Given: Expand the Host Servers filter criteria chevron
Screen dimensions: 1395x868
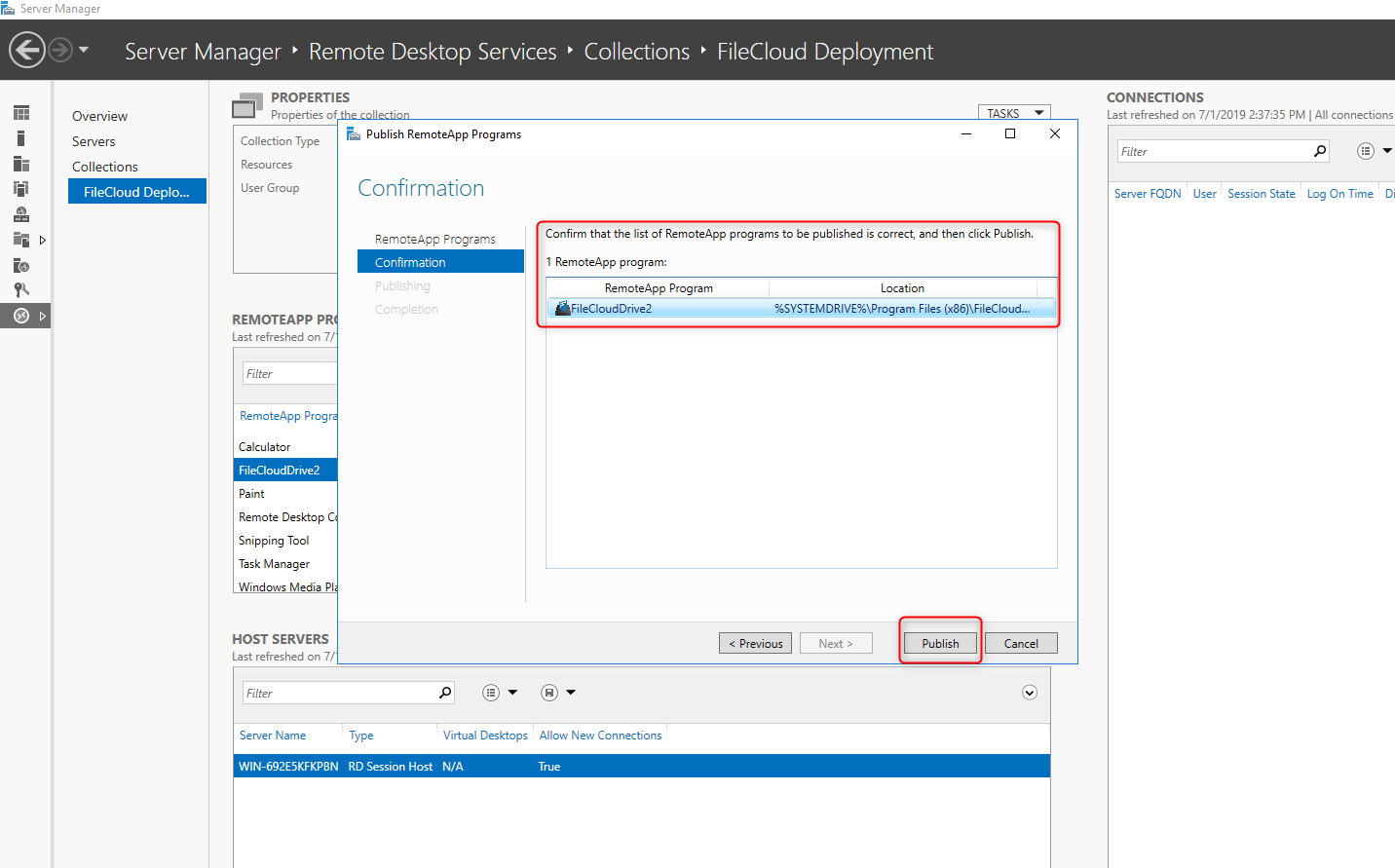Looking at the screenshot, I should coord(1030,693).
